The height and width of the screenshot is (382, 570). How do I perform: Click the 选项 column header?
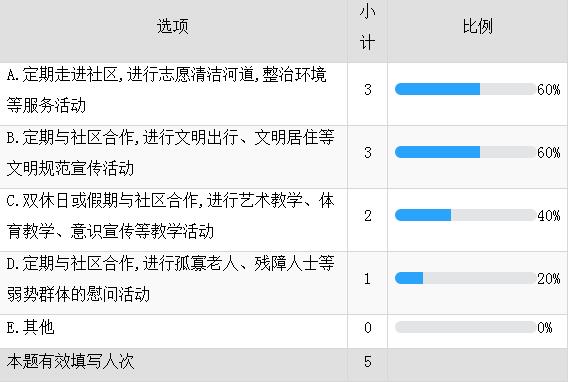173,27
